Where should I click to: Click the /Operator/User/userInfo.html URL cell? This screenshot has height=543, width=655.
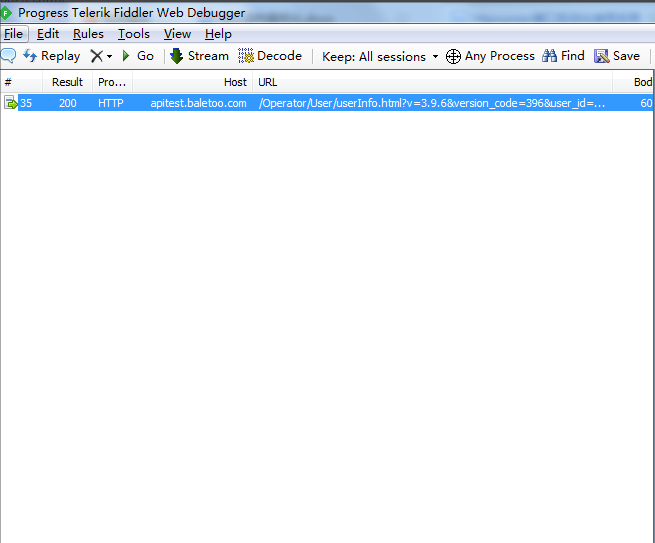point(432,103)
